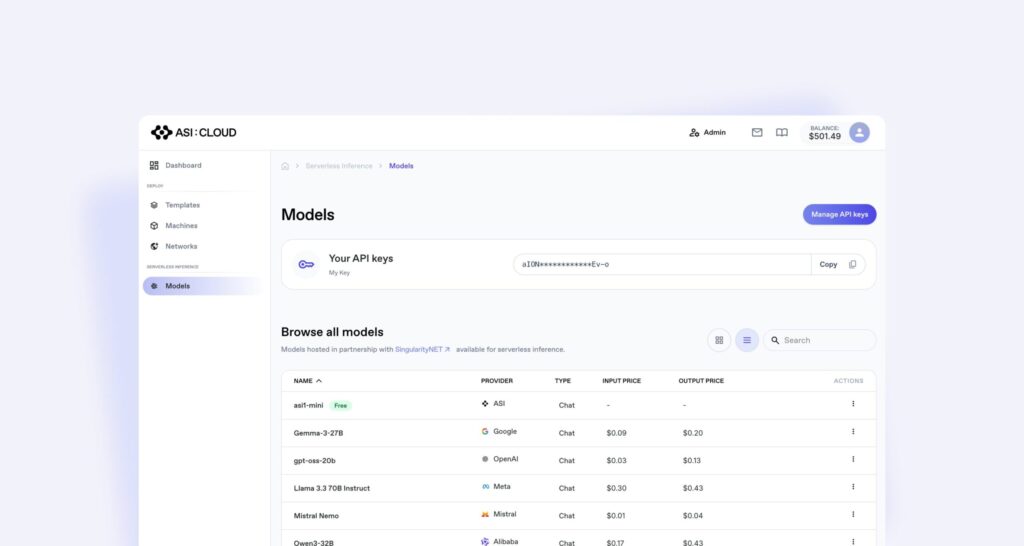
Task: Select Networks in the sidebar
Action: click(x=181, y=246)
